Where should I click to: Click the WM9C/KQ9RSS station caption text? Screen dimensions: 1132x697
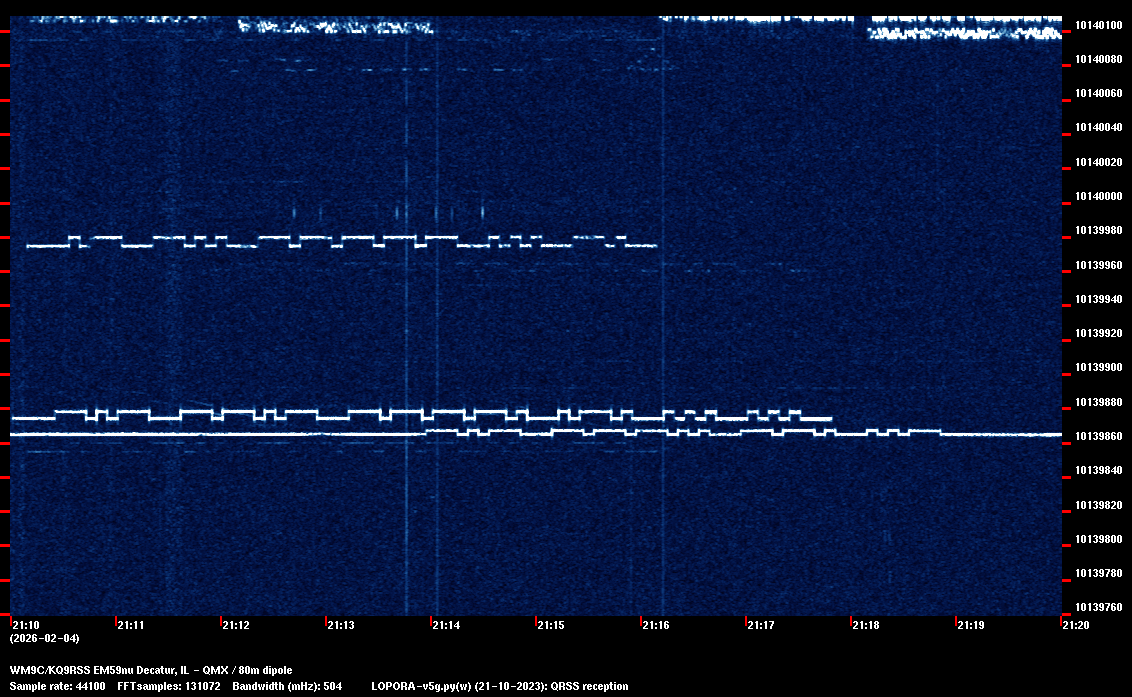tap(151, 669)
